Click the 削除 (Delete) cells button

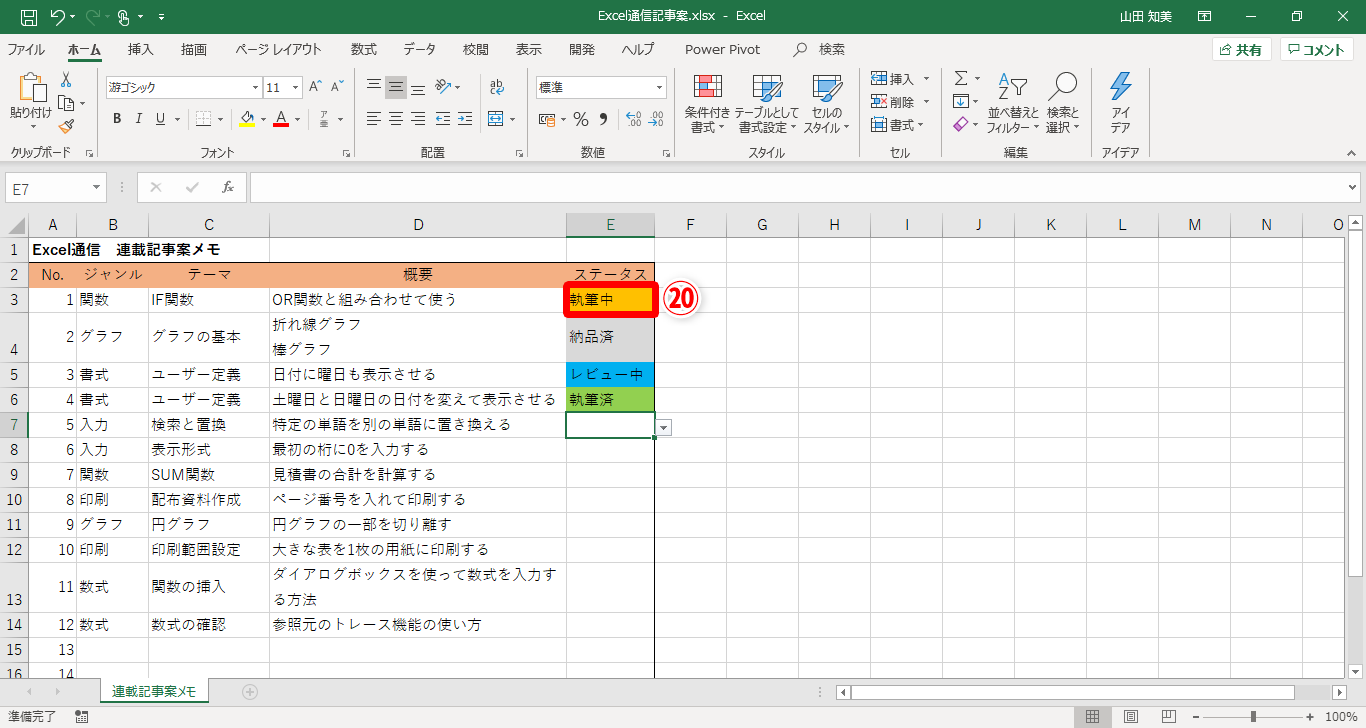(x=893, y=102)
